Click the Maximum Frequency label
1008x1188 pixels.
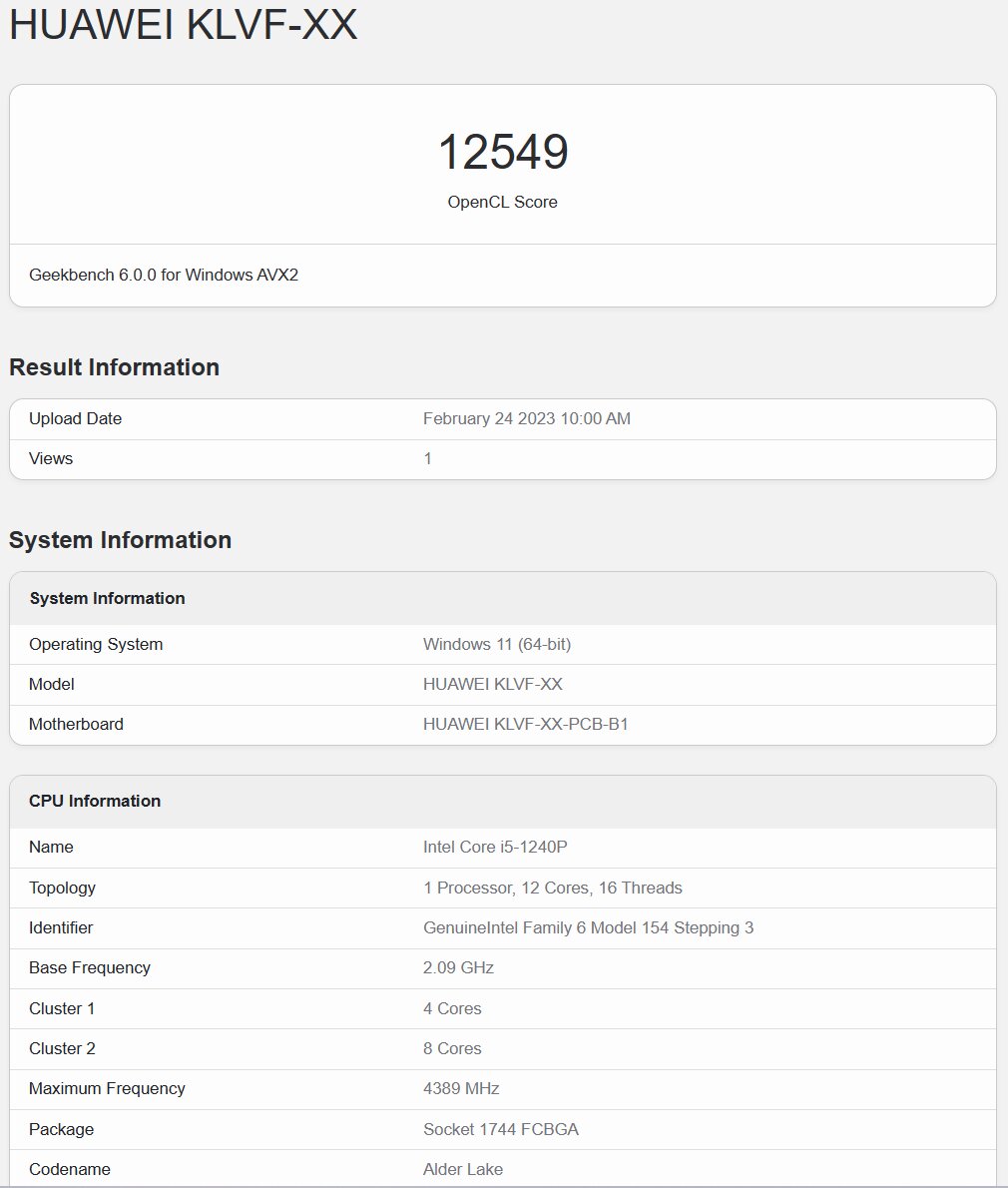pos(107,1089)
